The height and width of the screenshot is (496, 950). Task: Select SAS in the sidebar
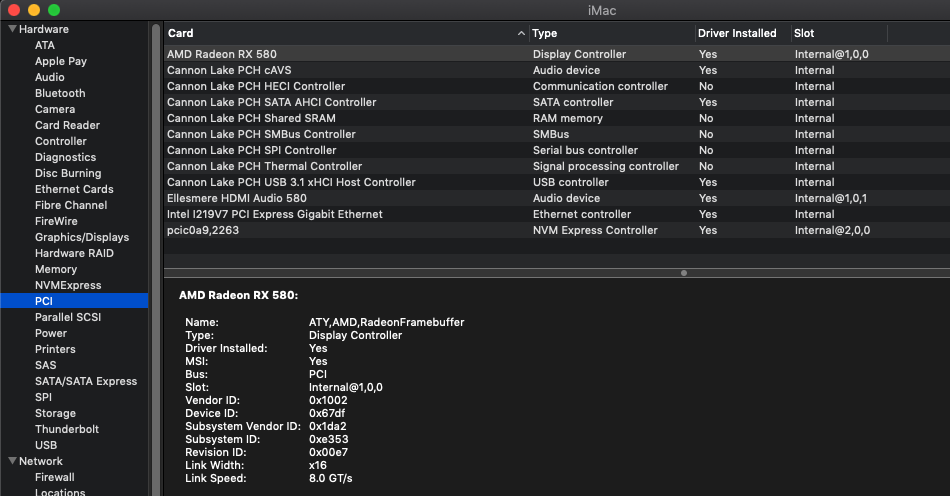point(45,365)
